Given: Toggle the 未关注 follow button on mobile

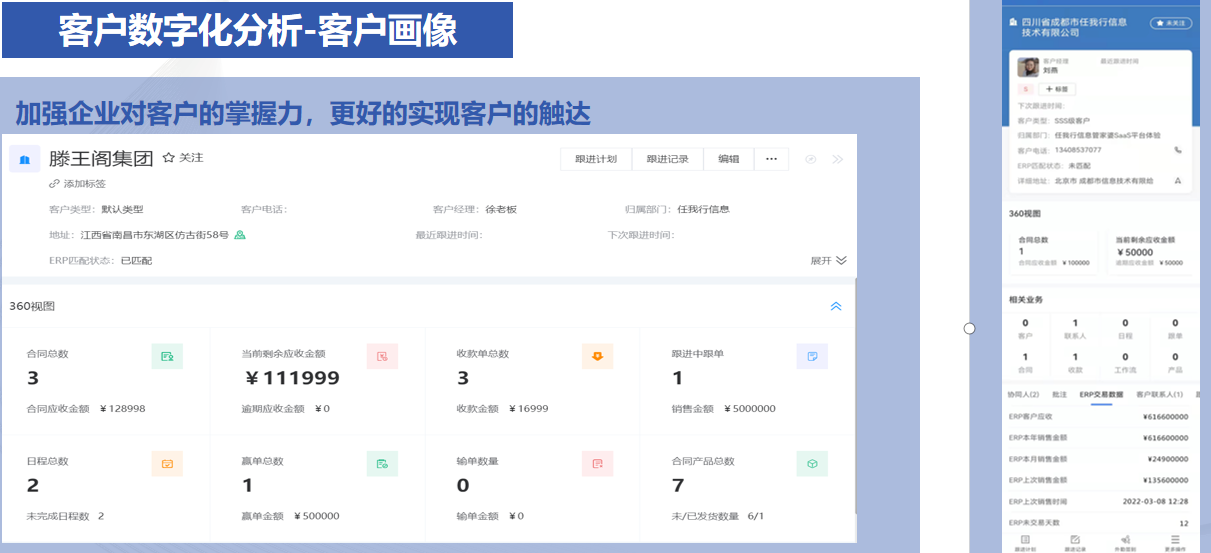Looking at the screenshot, I should pos(1170,22).
